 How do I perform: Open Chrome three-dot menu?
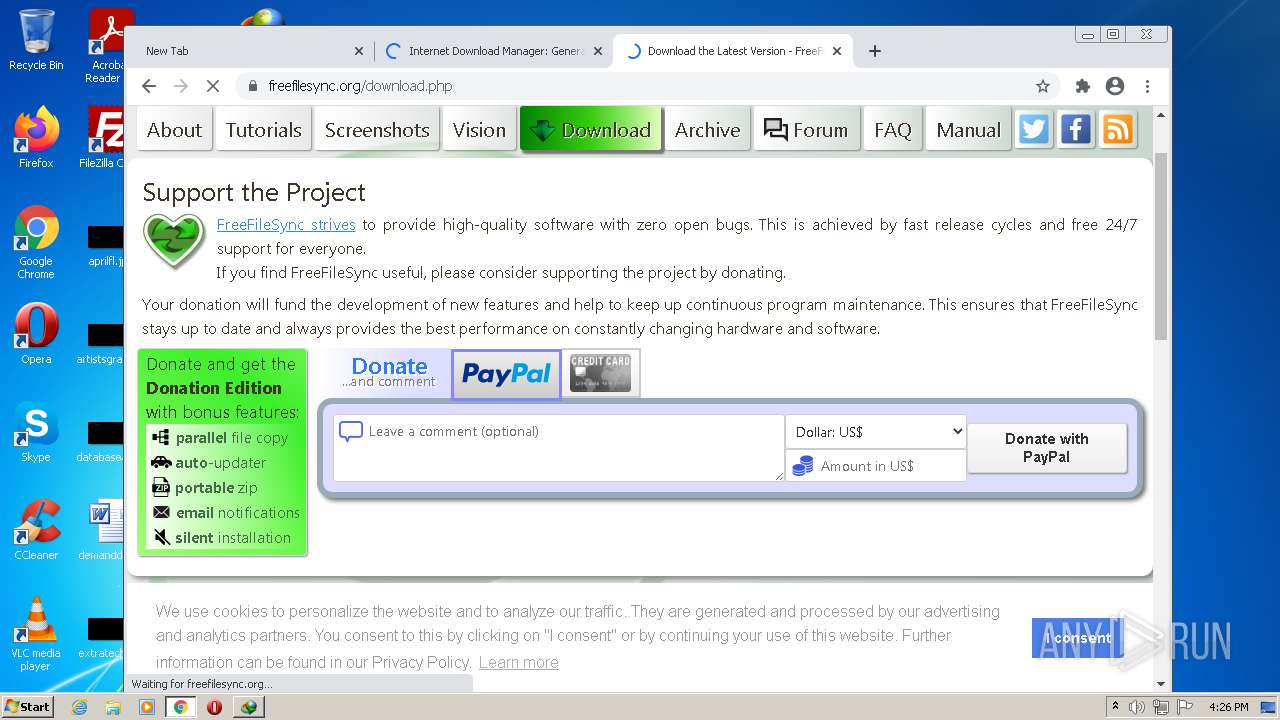point(1148,86)
